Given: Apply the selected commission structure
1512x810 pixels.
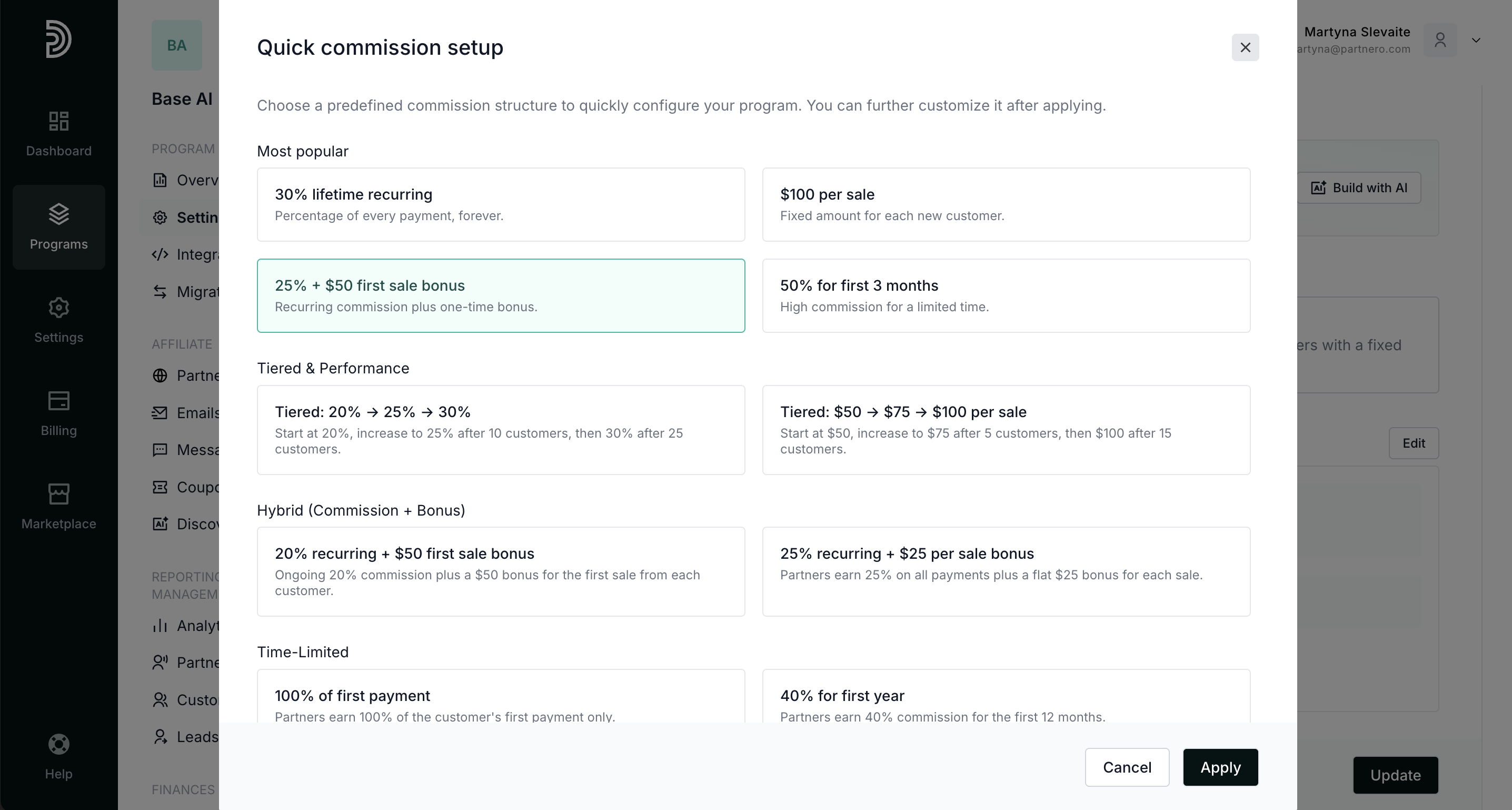Looking at the screenshot, I should pyautogui.click(x=1220, y=767).
